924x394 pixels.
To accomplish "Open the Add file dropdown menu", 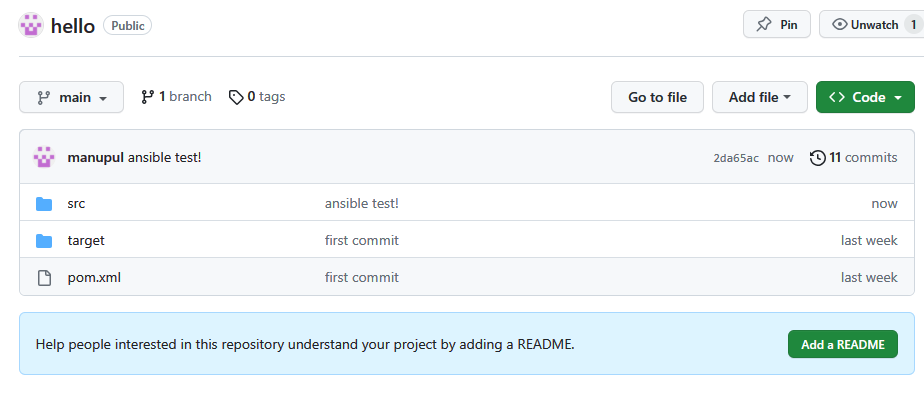I will point(760,97).
